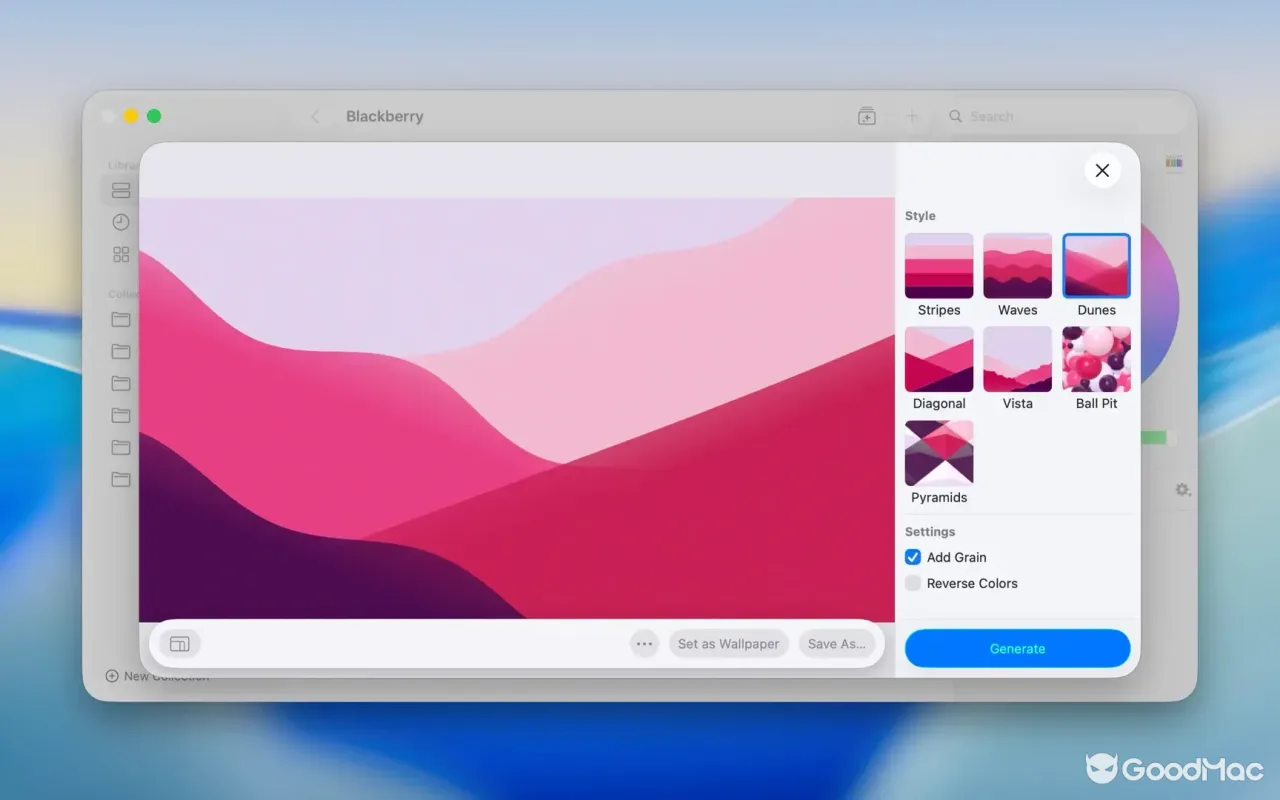
Task: Click New Collection at the sidebar bottom
Action: pos(157,676)
